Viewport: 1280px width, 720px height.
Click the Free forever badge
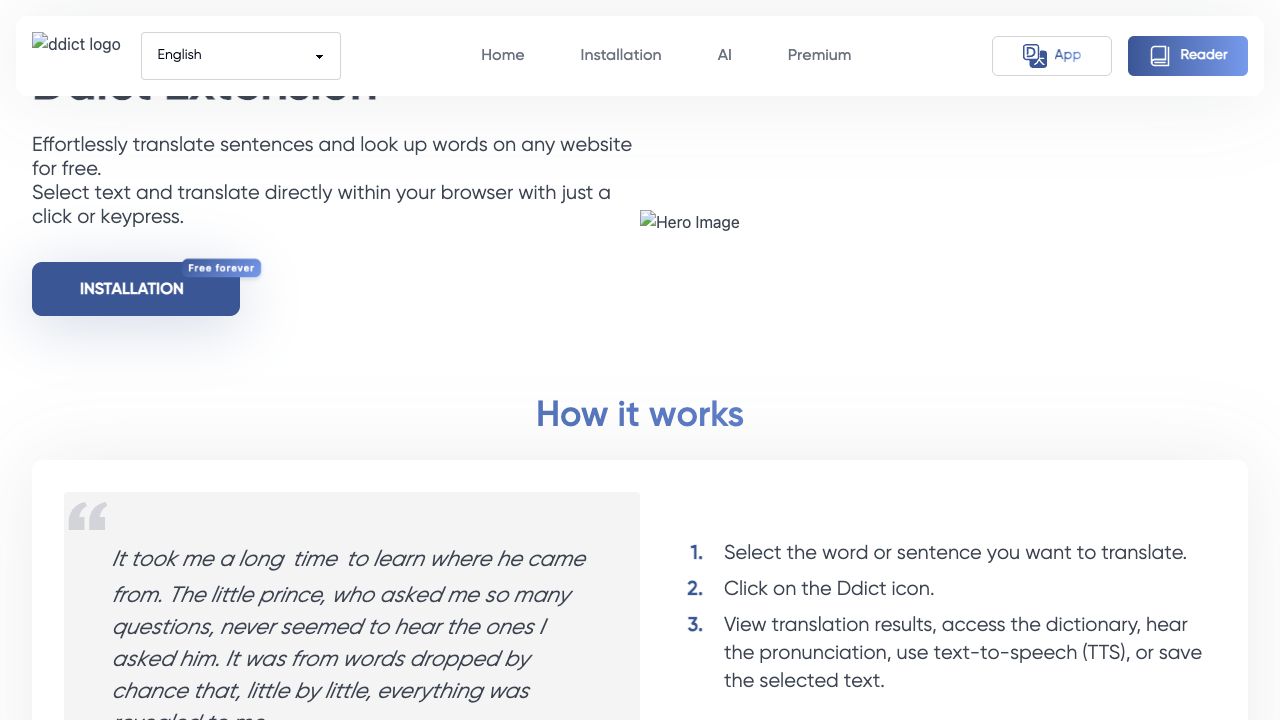pos(221,268)
